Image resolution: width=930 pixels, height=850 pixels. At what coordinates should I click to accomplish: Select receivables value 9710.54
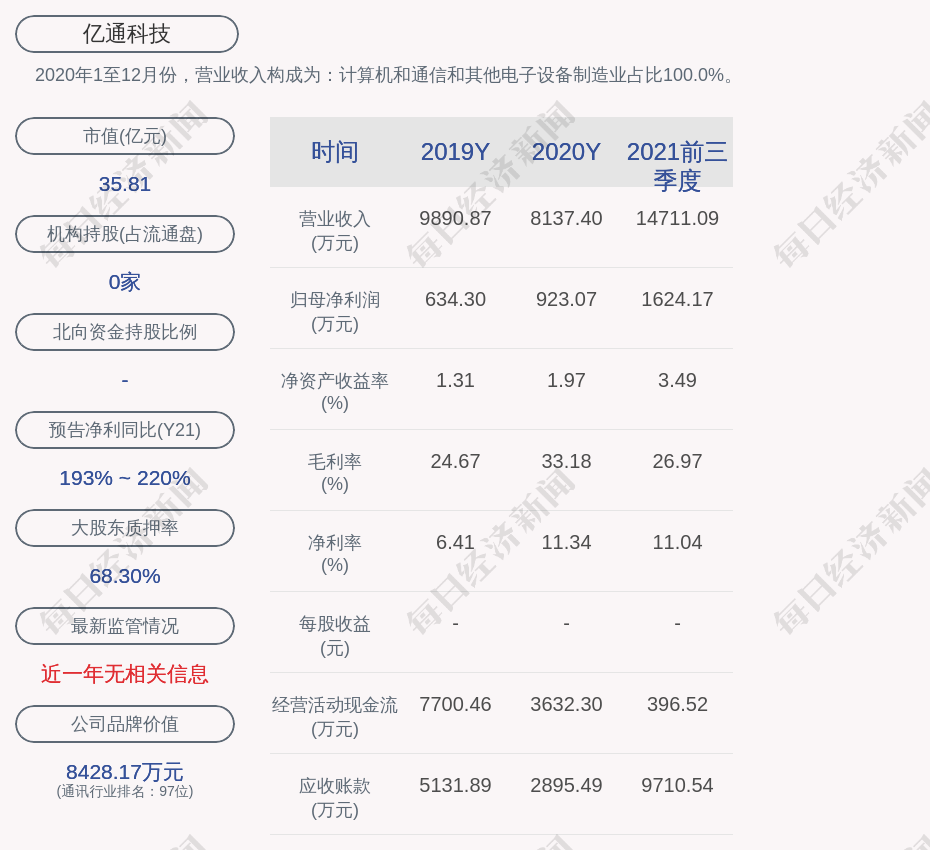pyautogui.click(x=677, y=785)
